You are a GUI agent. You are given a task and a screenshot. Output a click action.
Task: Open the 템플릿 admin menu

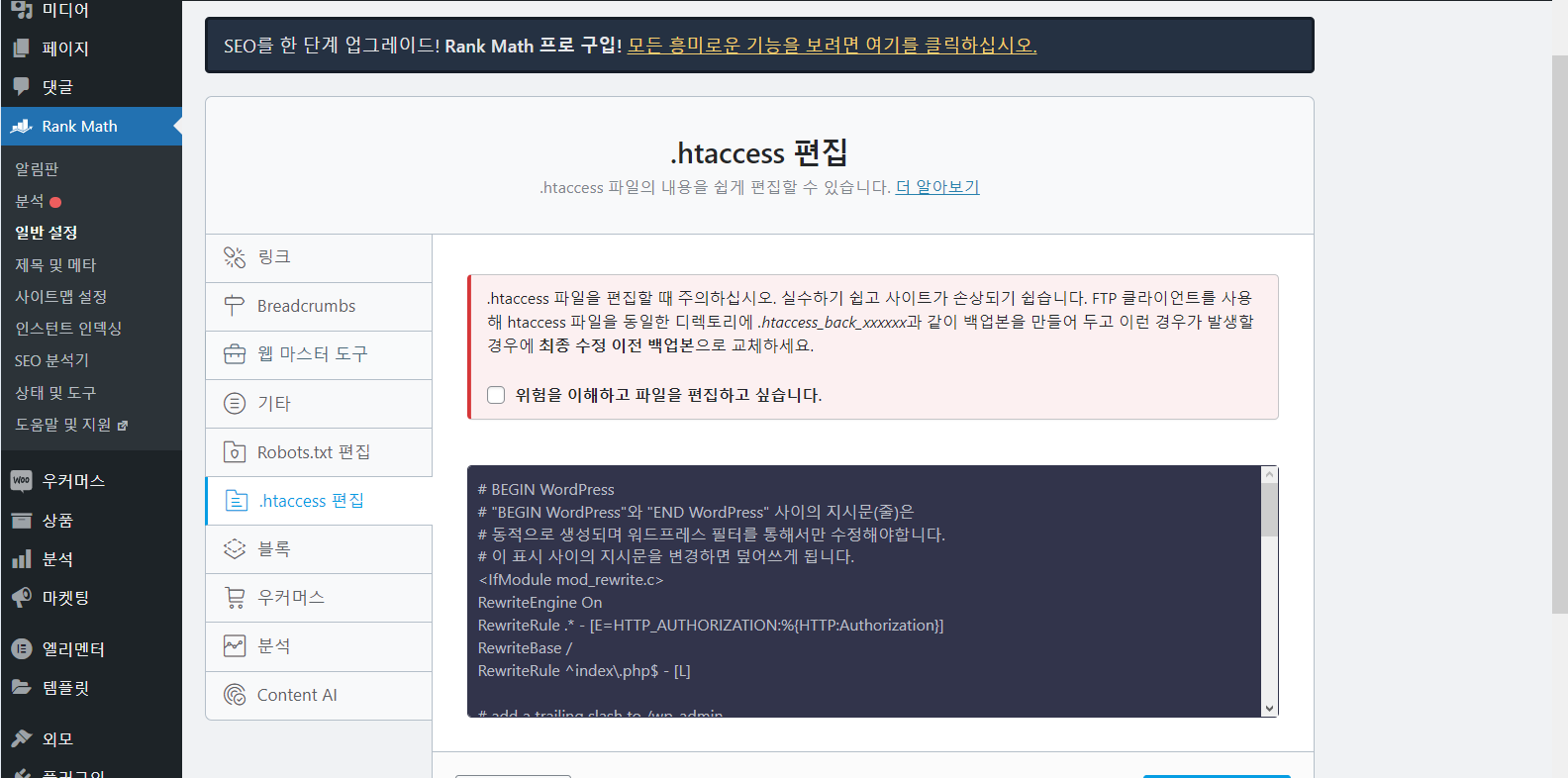click(91, 688)
